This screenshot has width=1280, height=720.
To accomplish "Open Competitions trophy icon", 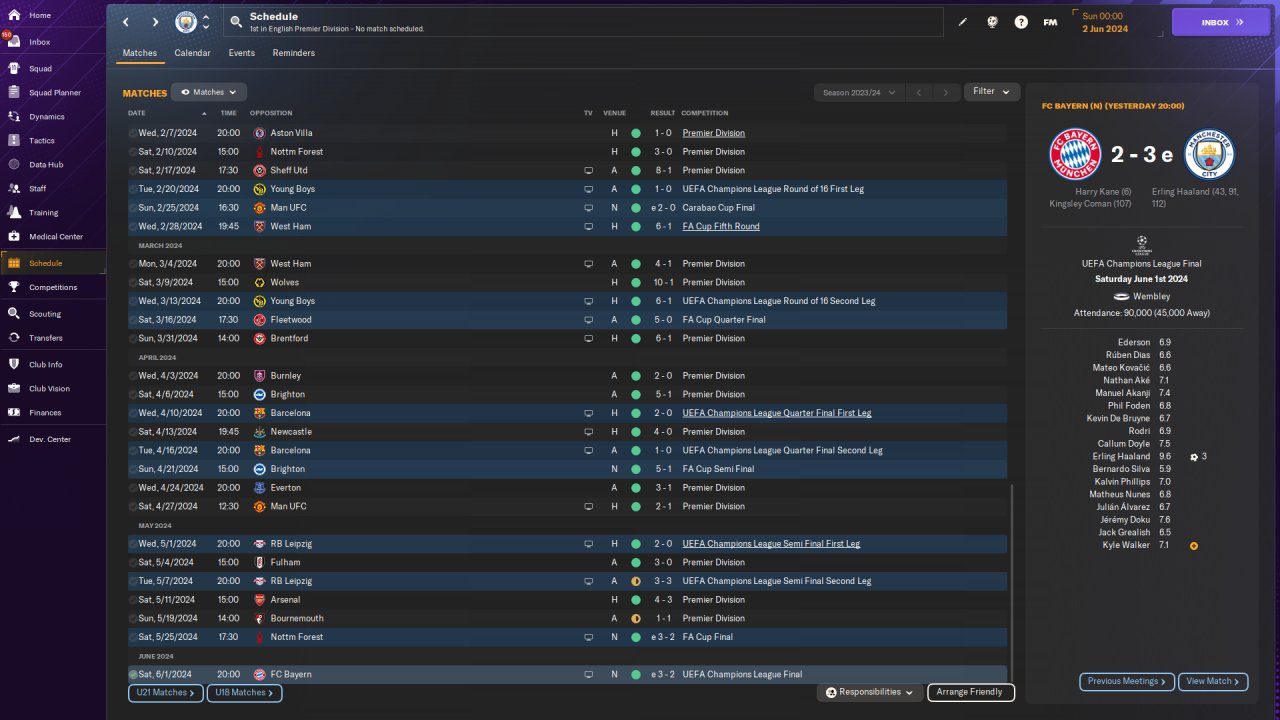I will pos(14,287).
